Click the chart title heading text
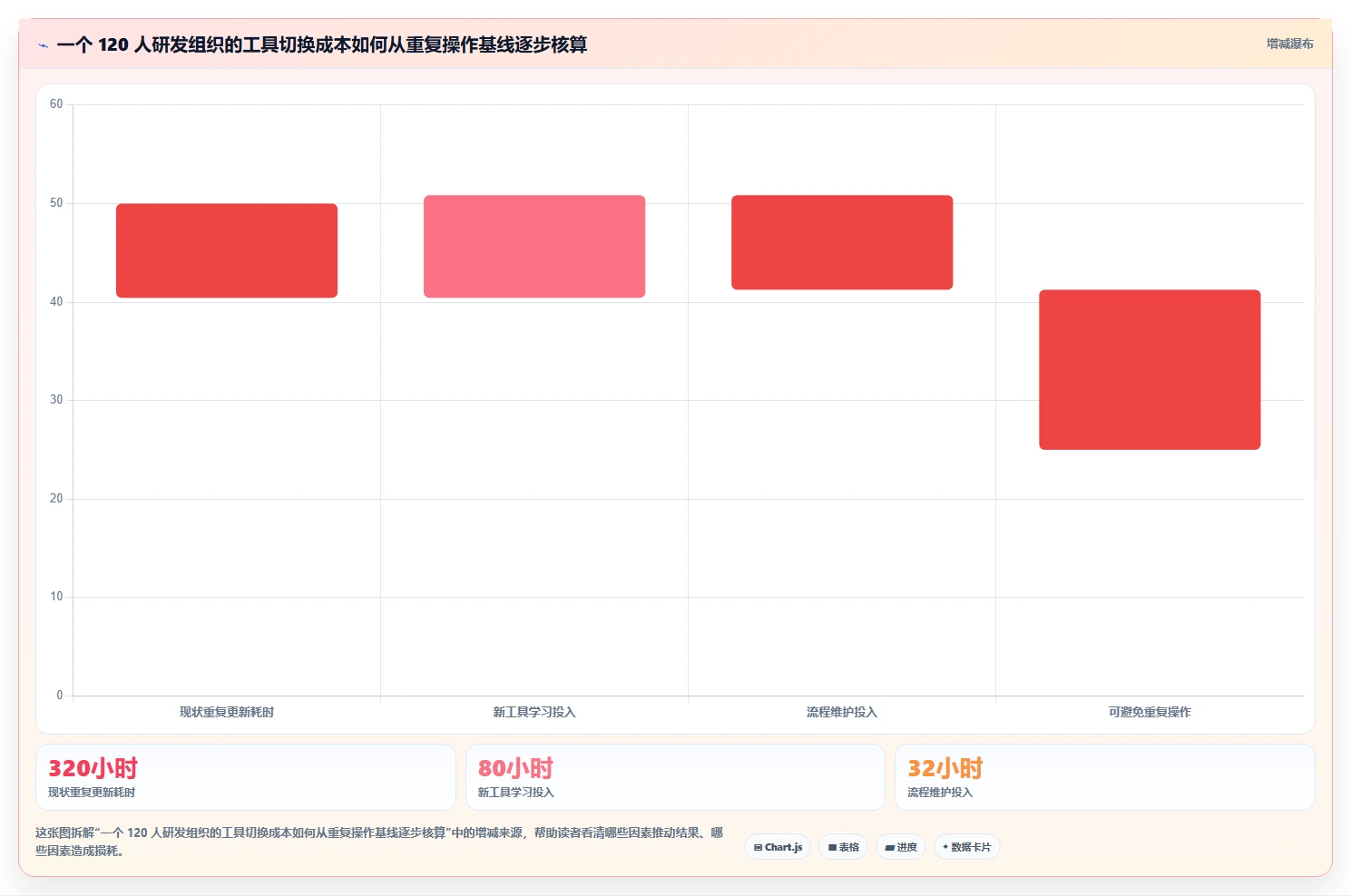The height and width of the screenshot is (896, 1351). (x=322, y=44)
